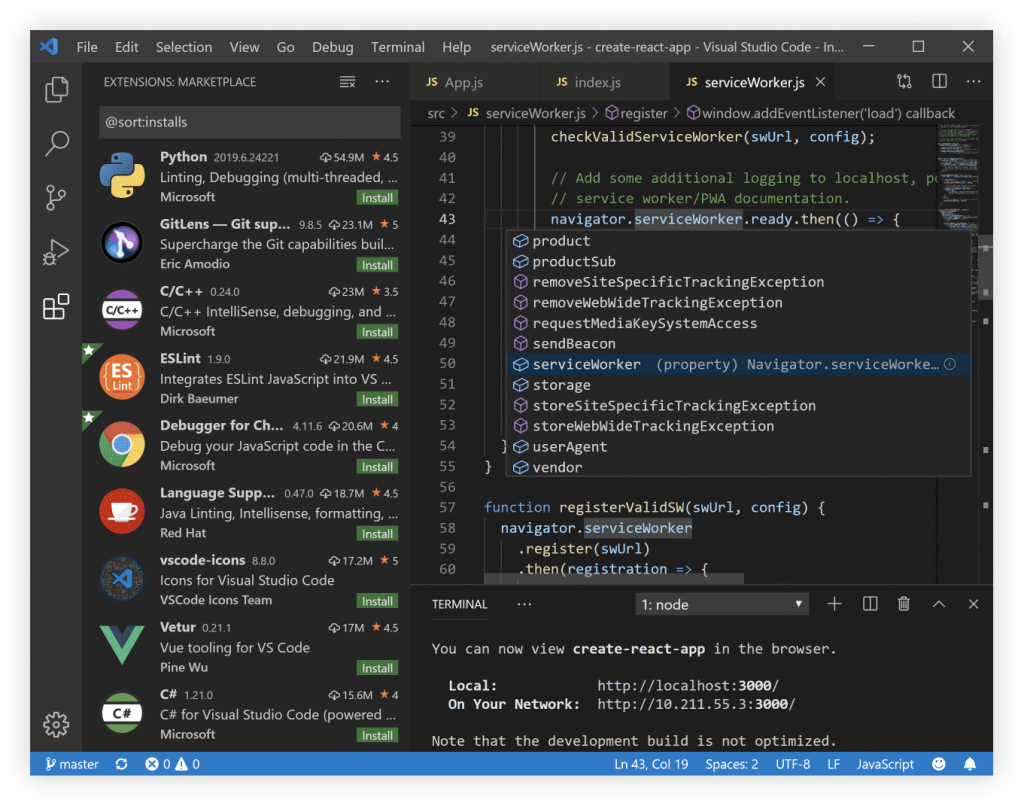The width and height of the screenshot is (1024, 806).
Task: Open notifications bell icon
Action: 970,764
